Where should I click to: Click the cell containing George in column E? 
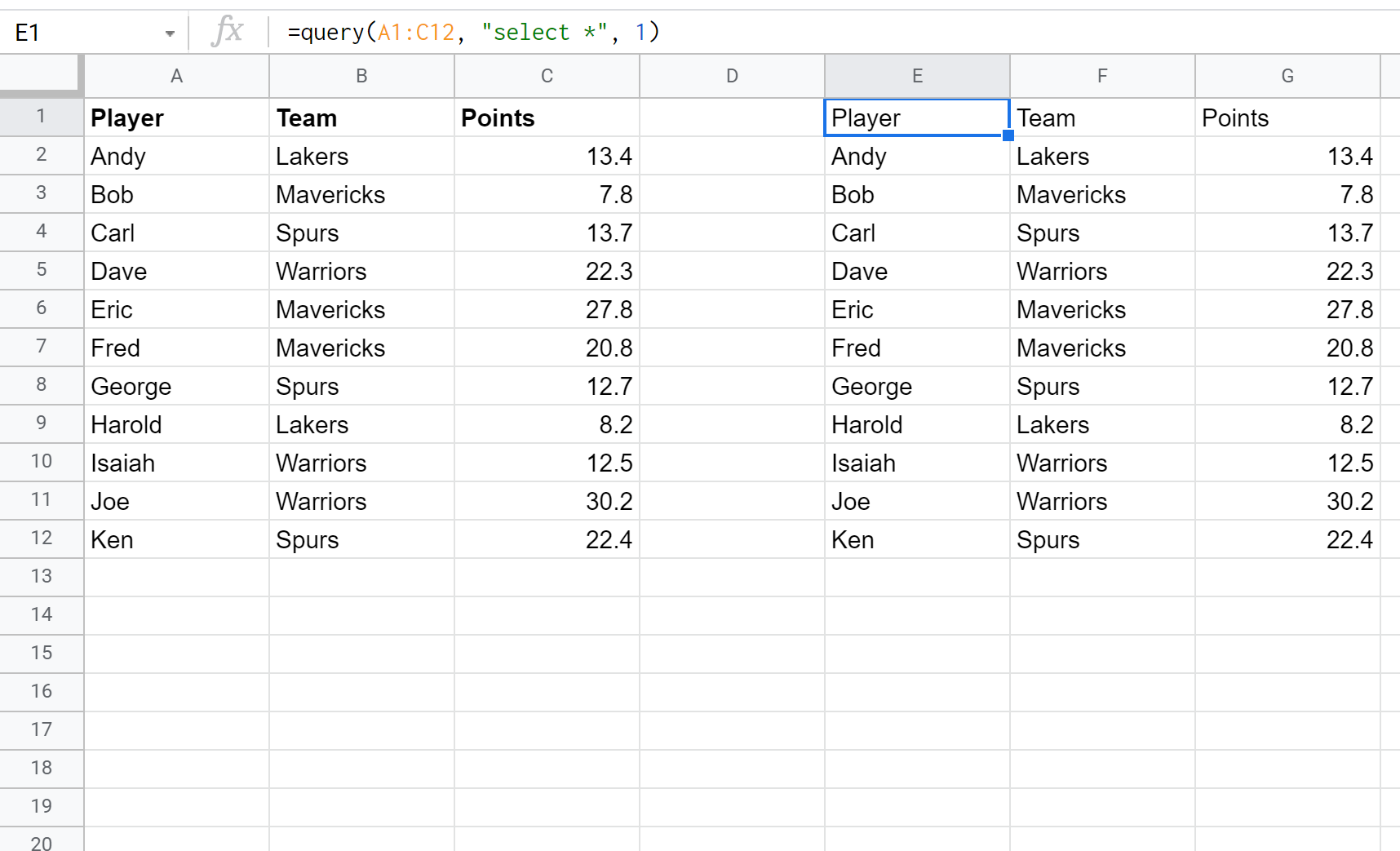pyautogui.click(x=917, y=387)
